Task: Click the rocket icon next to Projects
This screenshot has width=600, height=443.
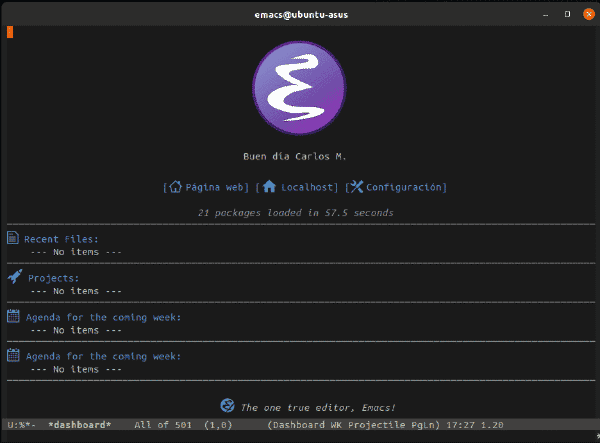Action: pos(15,277)
